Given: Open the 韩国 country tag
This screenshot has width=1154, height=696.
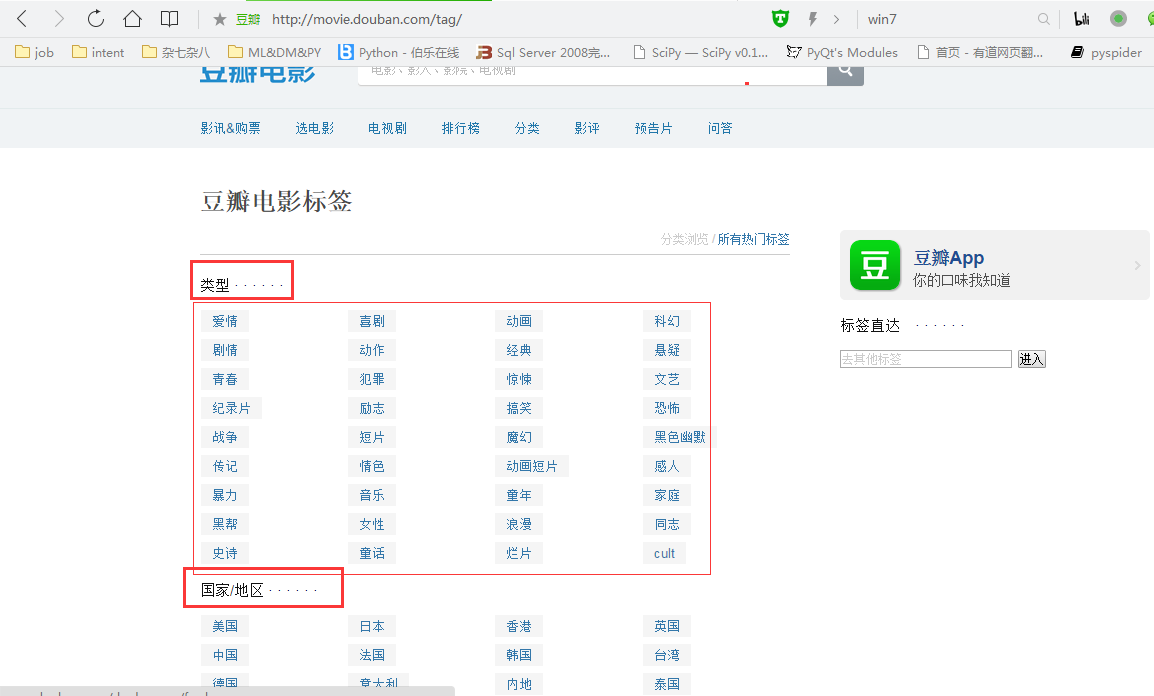Looking at the screenshot, I should (x=519, y=655).
